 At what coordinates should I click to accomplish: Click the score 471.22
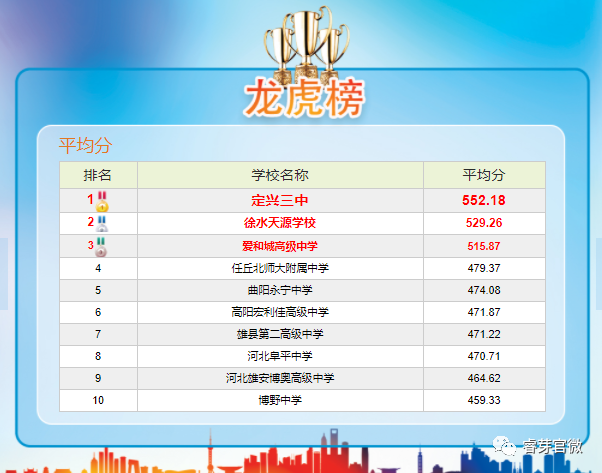(x=484, y=334)
